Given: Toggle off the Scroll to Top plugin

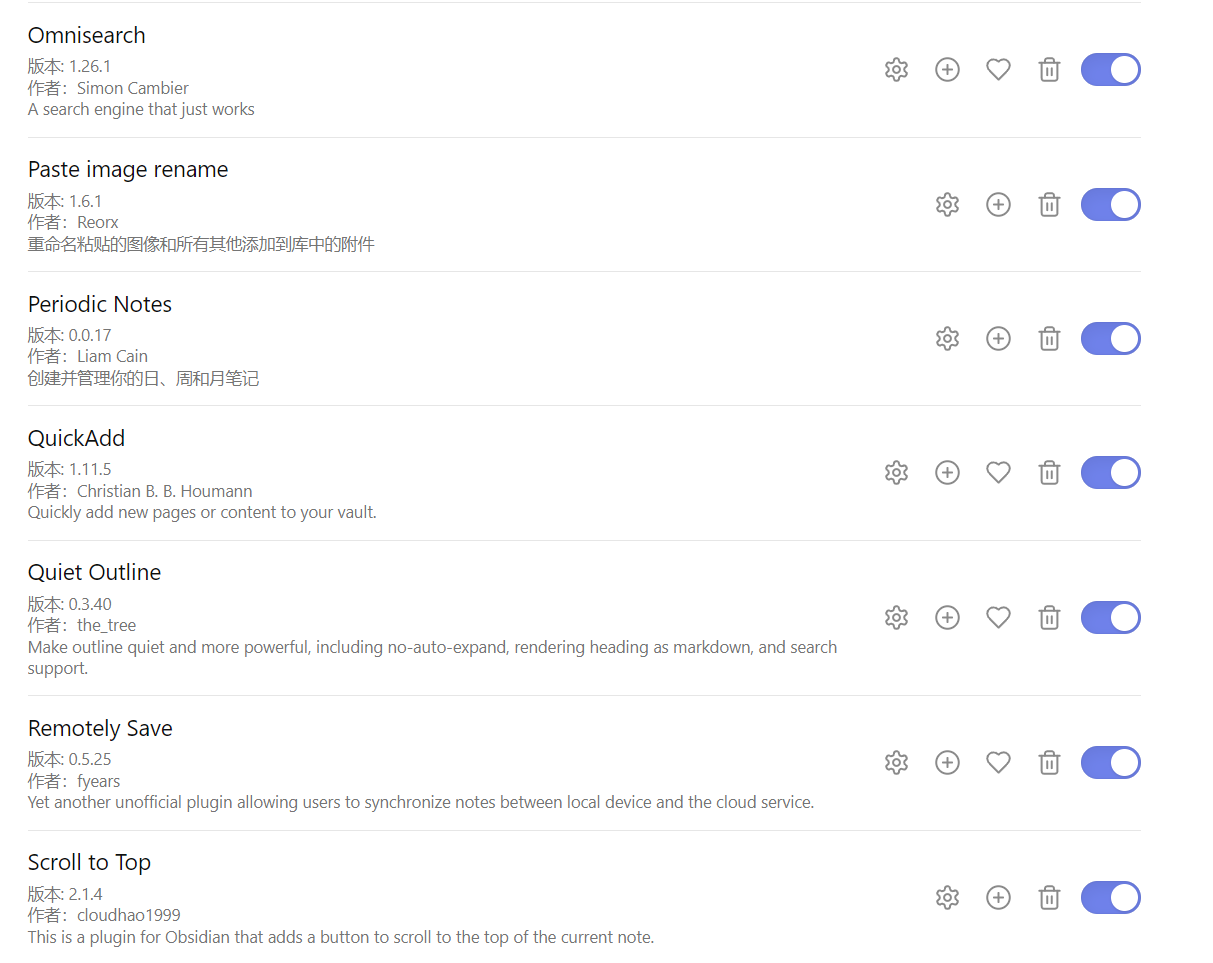Looking at the screenshot, I should click(1111, 898).
